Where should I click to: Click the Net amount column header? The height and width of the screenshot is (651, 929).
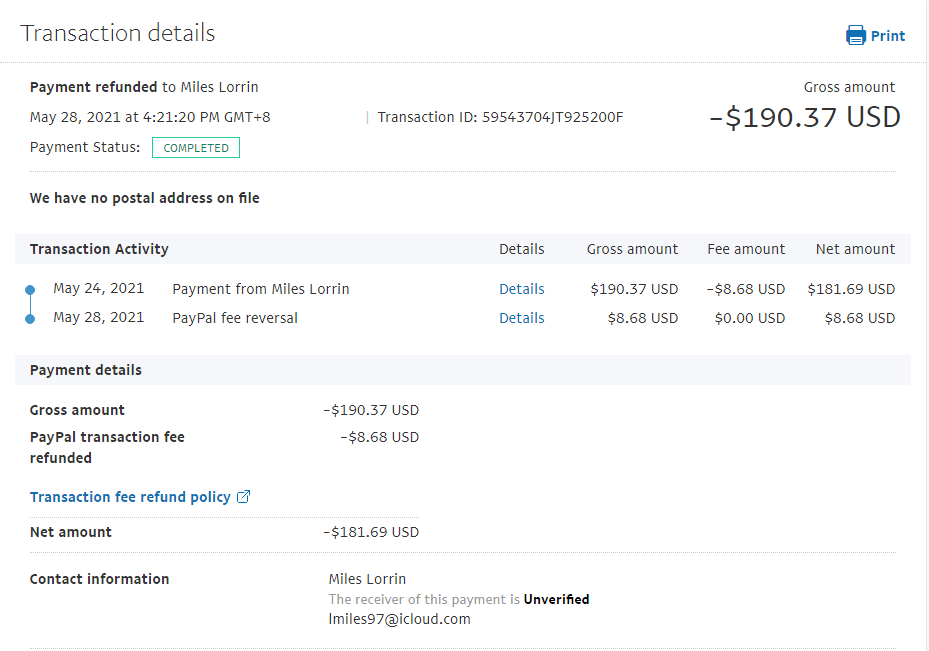click(x=855, y=249)
